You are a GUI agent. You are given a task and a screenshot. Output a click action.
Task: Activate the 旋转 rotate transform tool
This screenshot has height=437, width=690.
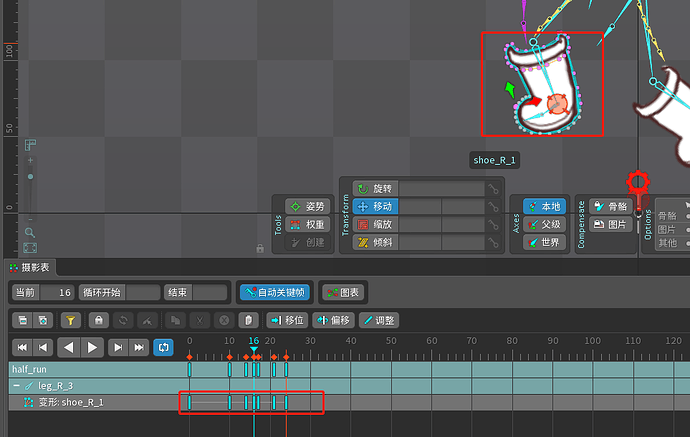[x=375, y=189]
